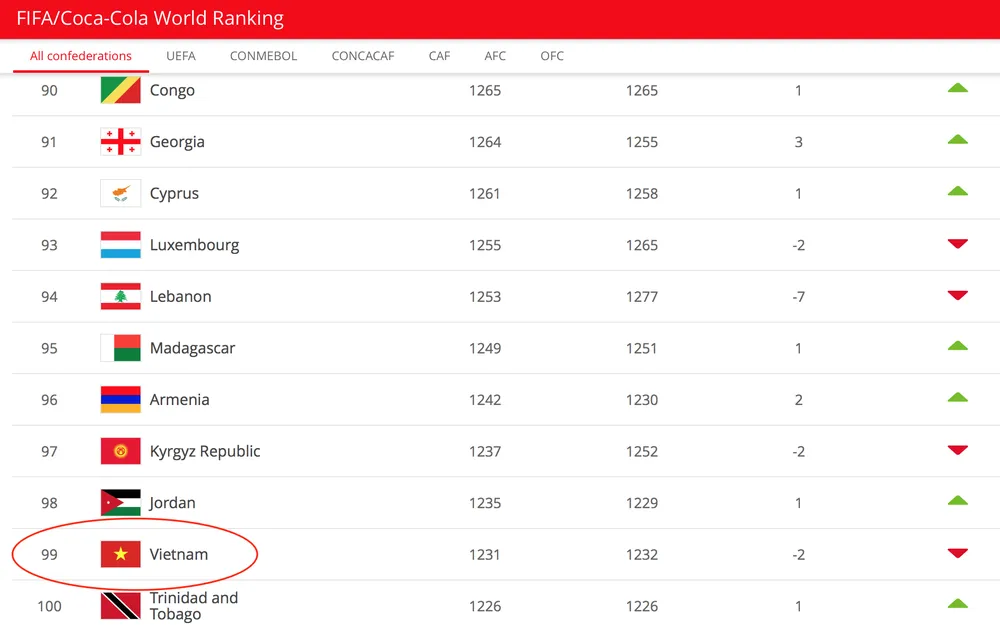Click the Cyprus flag icon
Screen dimensions: 1000x625
click(x=120, y=193)
